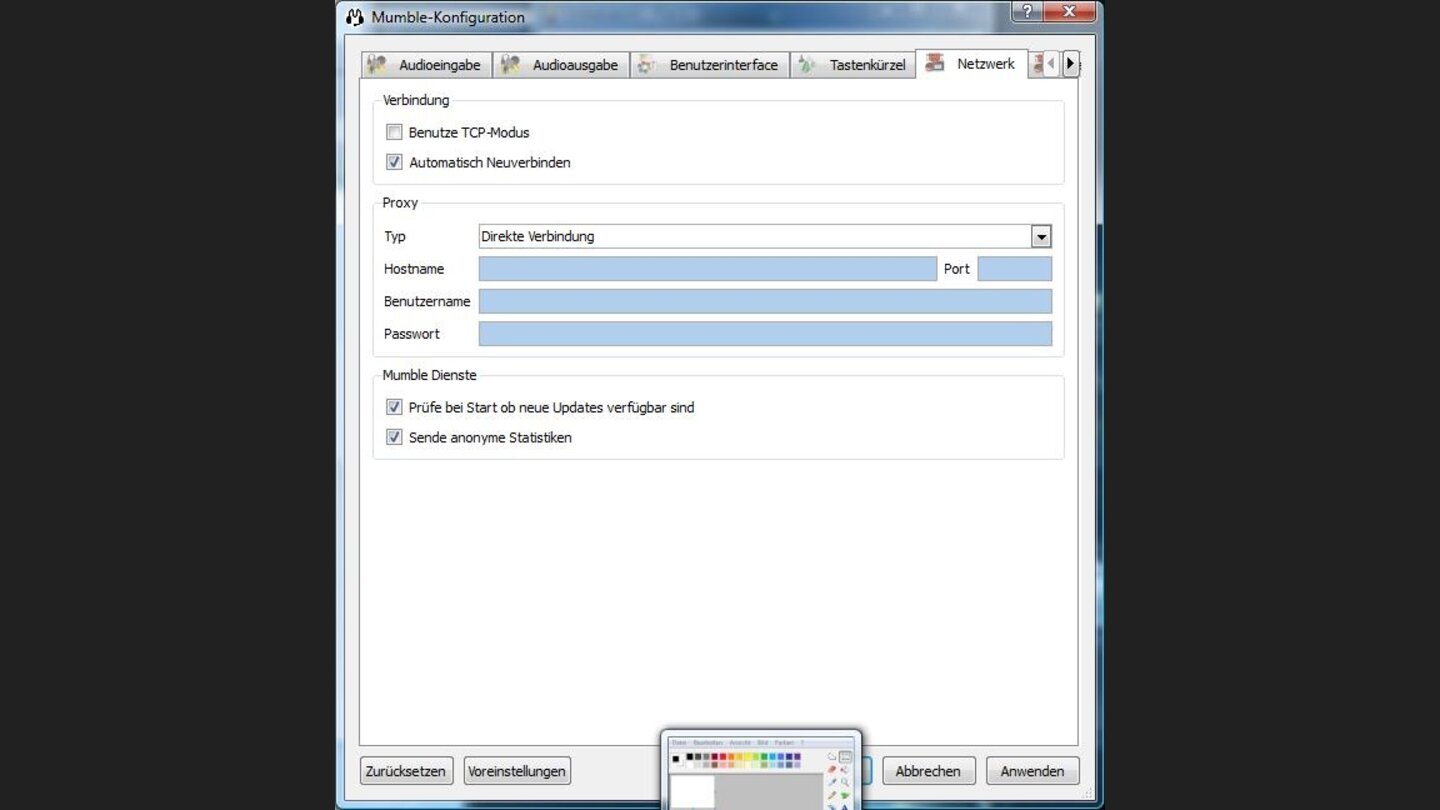Toggle Sende anonyme Statistiken checkbox
The height and width of the screenshot is (810, 1440).
tap(394, 437)
